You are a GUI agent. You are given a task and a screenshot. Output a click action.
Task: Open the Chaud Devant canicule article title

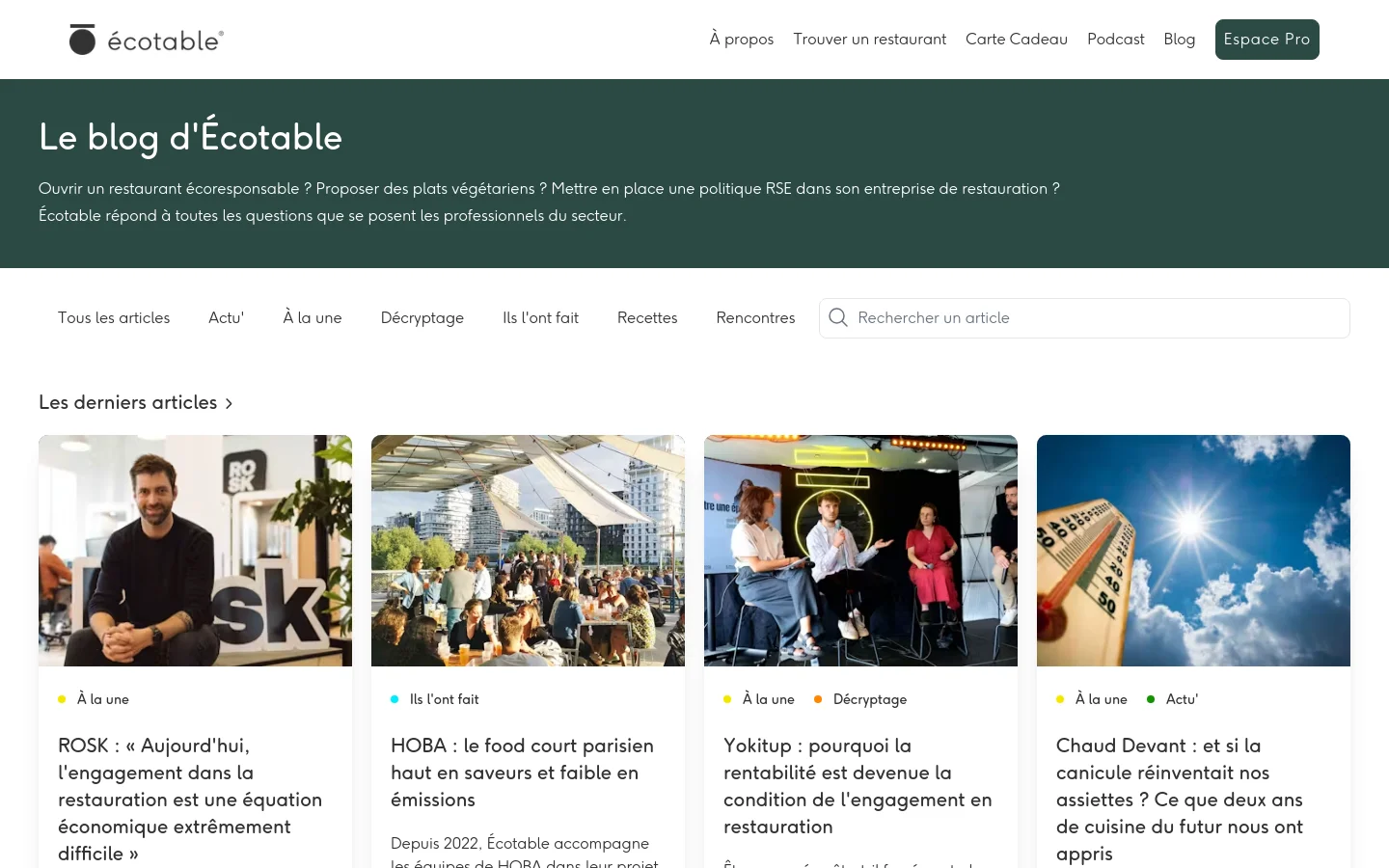(x=1180, y=800)
